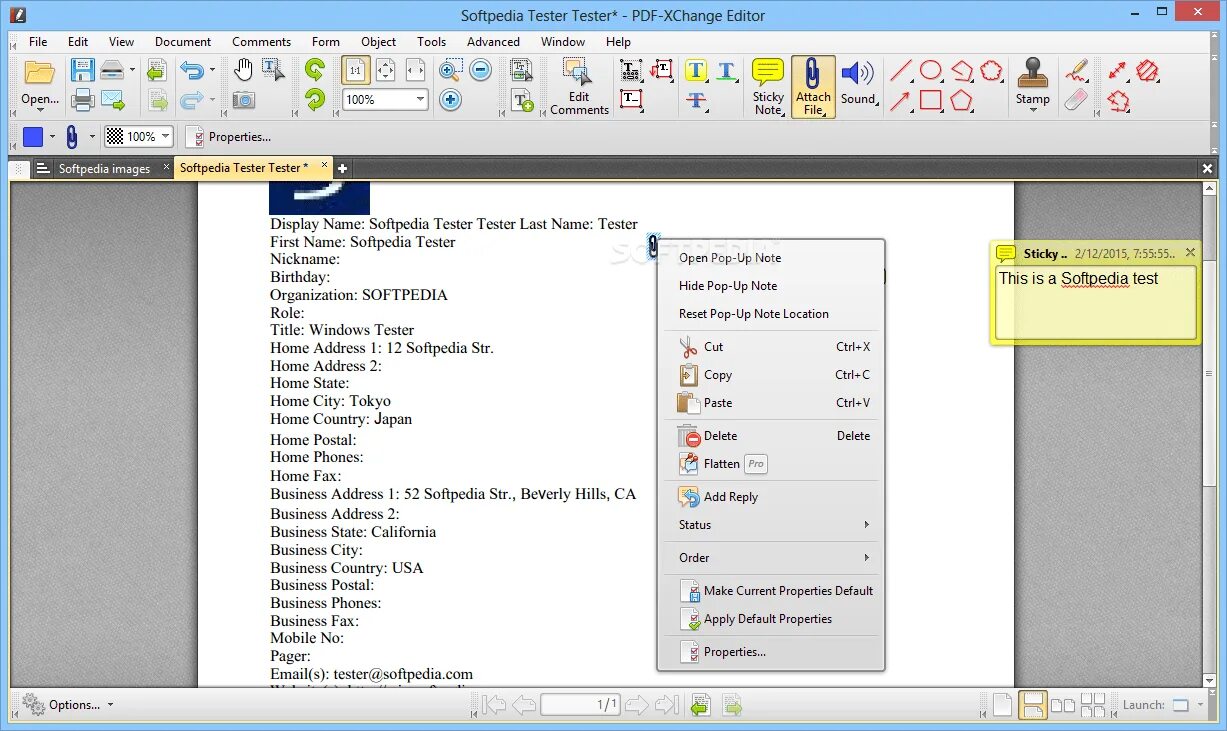
Task: Toggle Actual Size 1:1 view
Action: click(355, 70)
